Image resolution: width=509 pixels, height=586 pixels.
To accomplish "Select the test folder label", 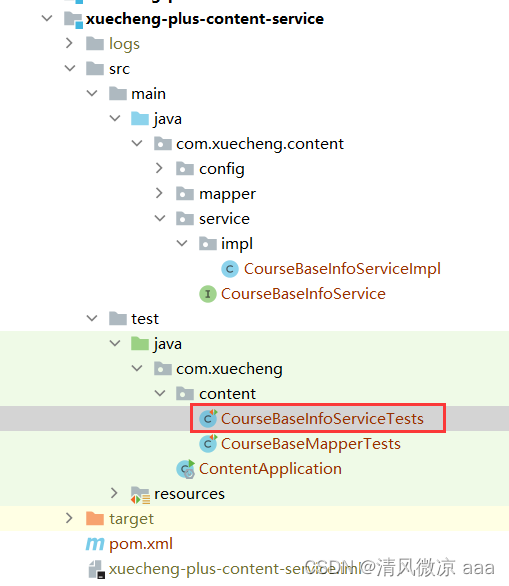I will coord(145,319).
